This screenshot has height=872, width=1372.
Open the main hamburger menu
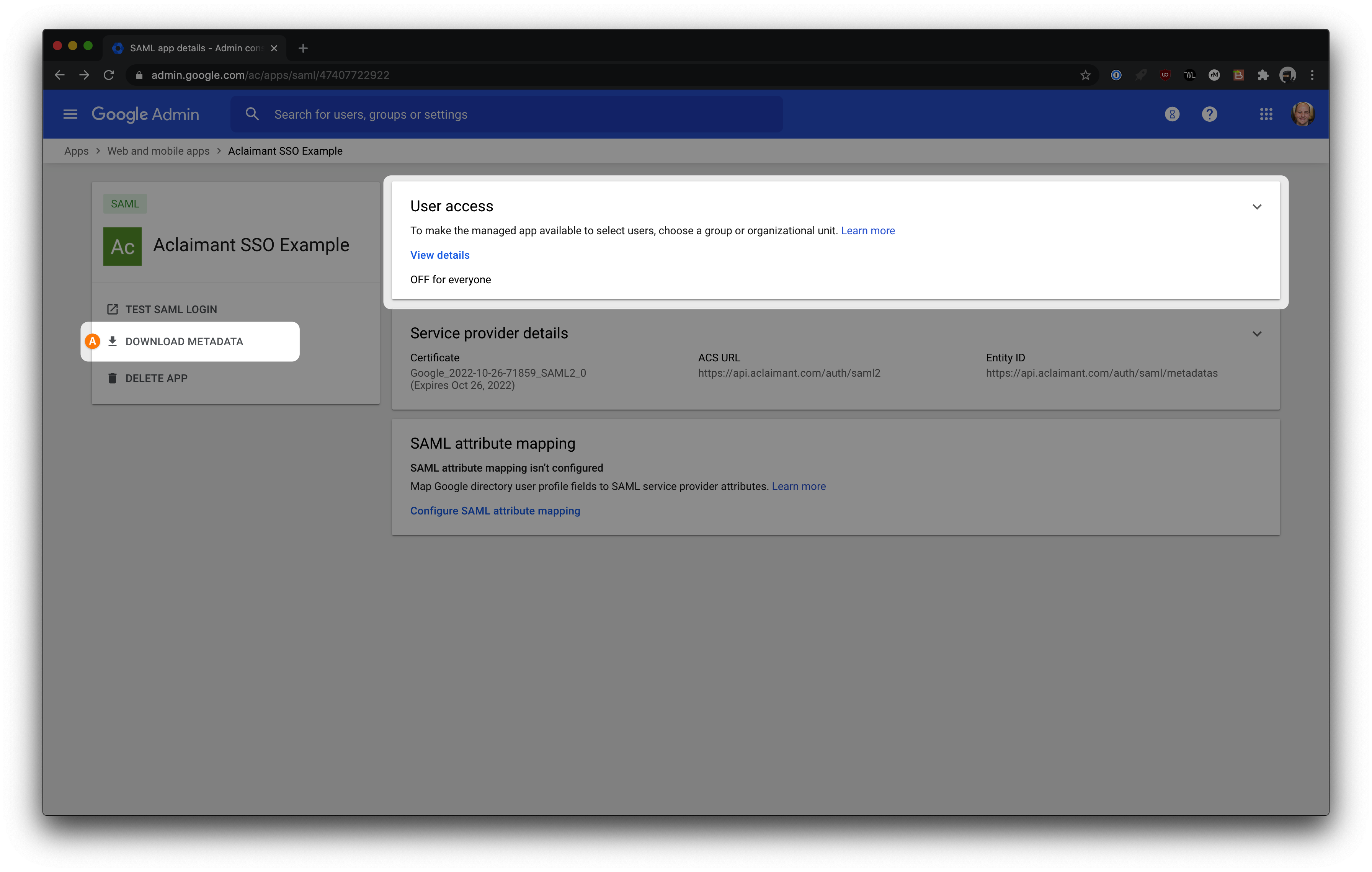(70, 114)
